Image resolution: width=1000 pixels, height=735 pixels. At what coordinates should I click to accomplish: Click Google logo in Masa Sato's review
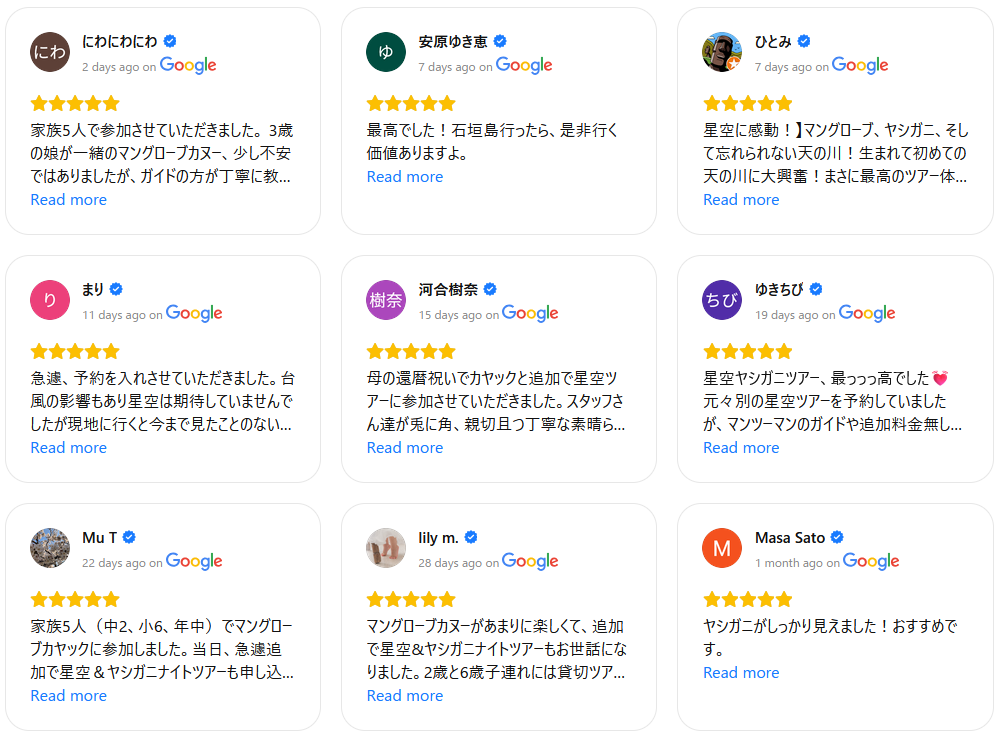click(x=871, y=562)
